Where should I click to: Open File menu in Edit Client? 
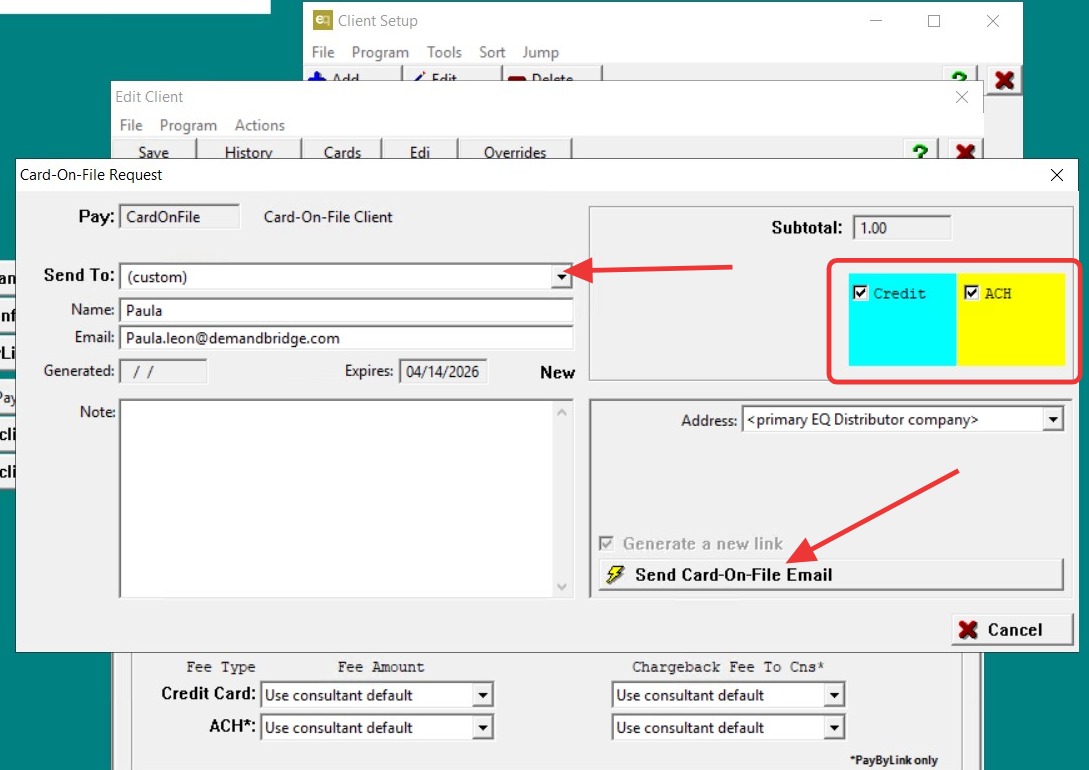pyautogui.click(x=131, y=125)
